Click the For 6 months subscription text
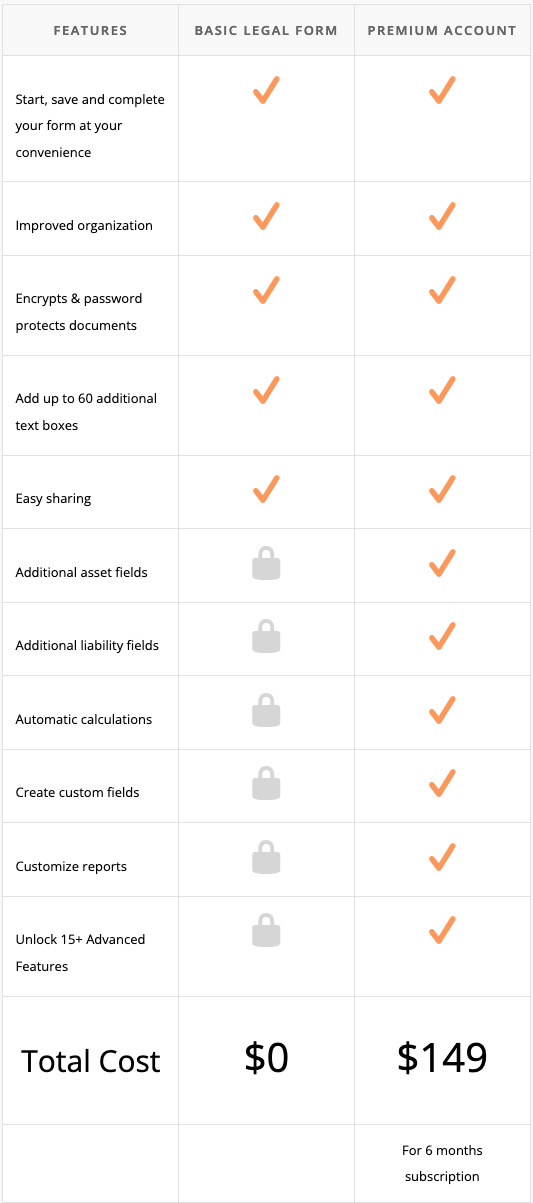Image resolution: width=533 pixels, height=1203 pixels. [x=442, y=1163]
